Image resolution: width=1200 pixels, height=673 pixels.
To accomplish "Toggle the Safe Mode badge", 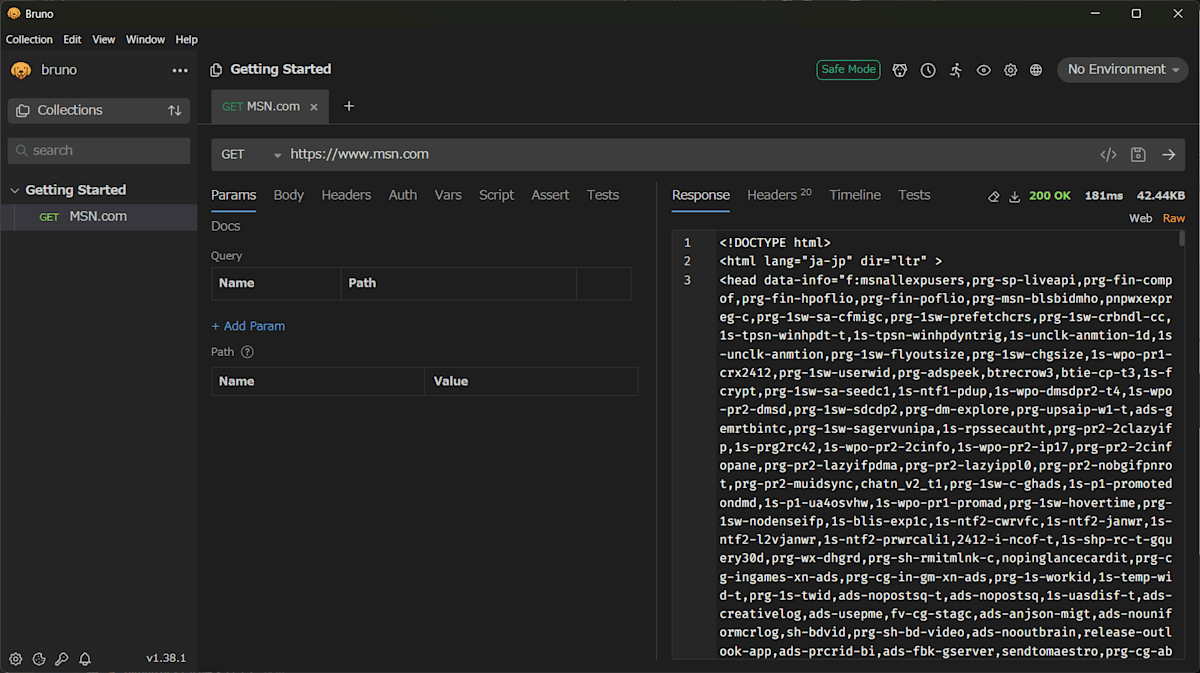I will coord(848,70).
